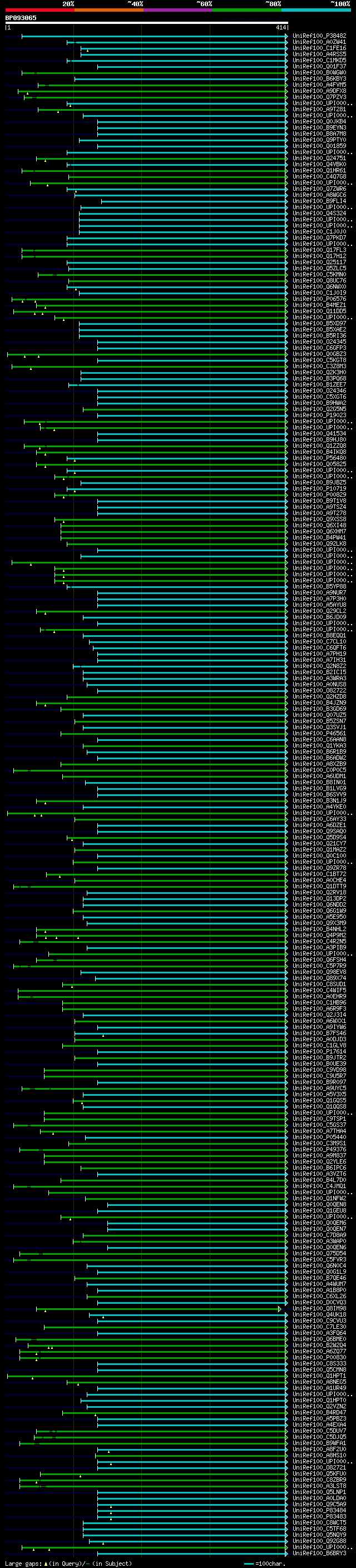Click hit label UniRef100_C6AAN8

[x=319, y=740]
